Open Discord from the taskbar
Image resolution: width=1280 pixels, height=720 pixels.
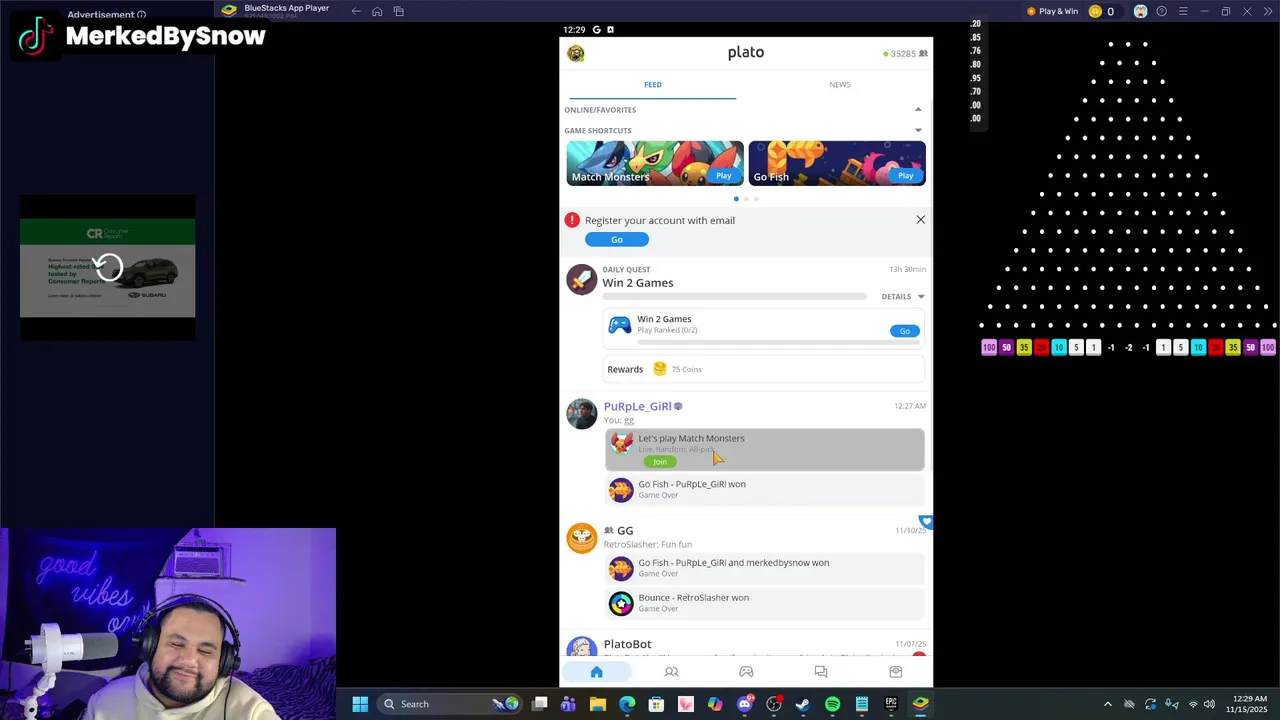[745, 704]
